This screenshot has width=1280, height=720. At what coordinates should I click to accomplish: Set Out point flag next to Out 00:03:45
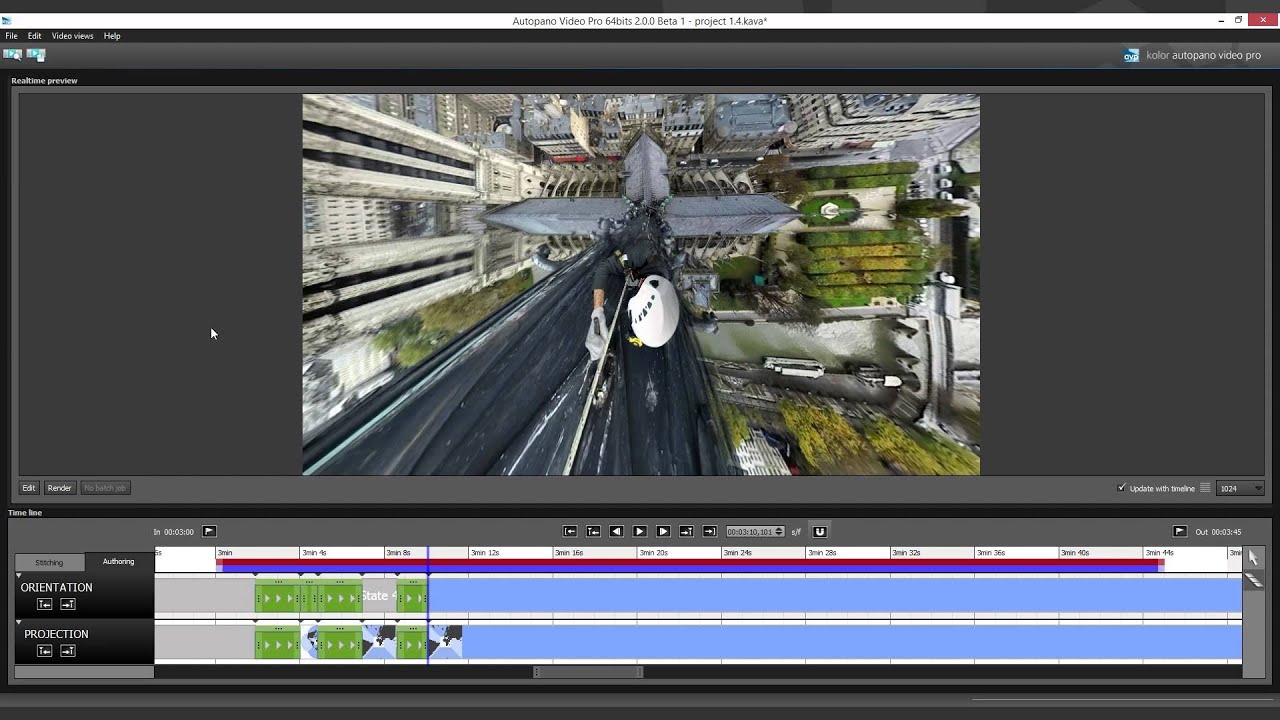(1180, 531)
